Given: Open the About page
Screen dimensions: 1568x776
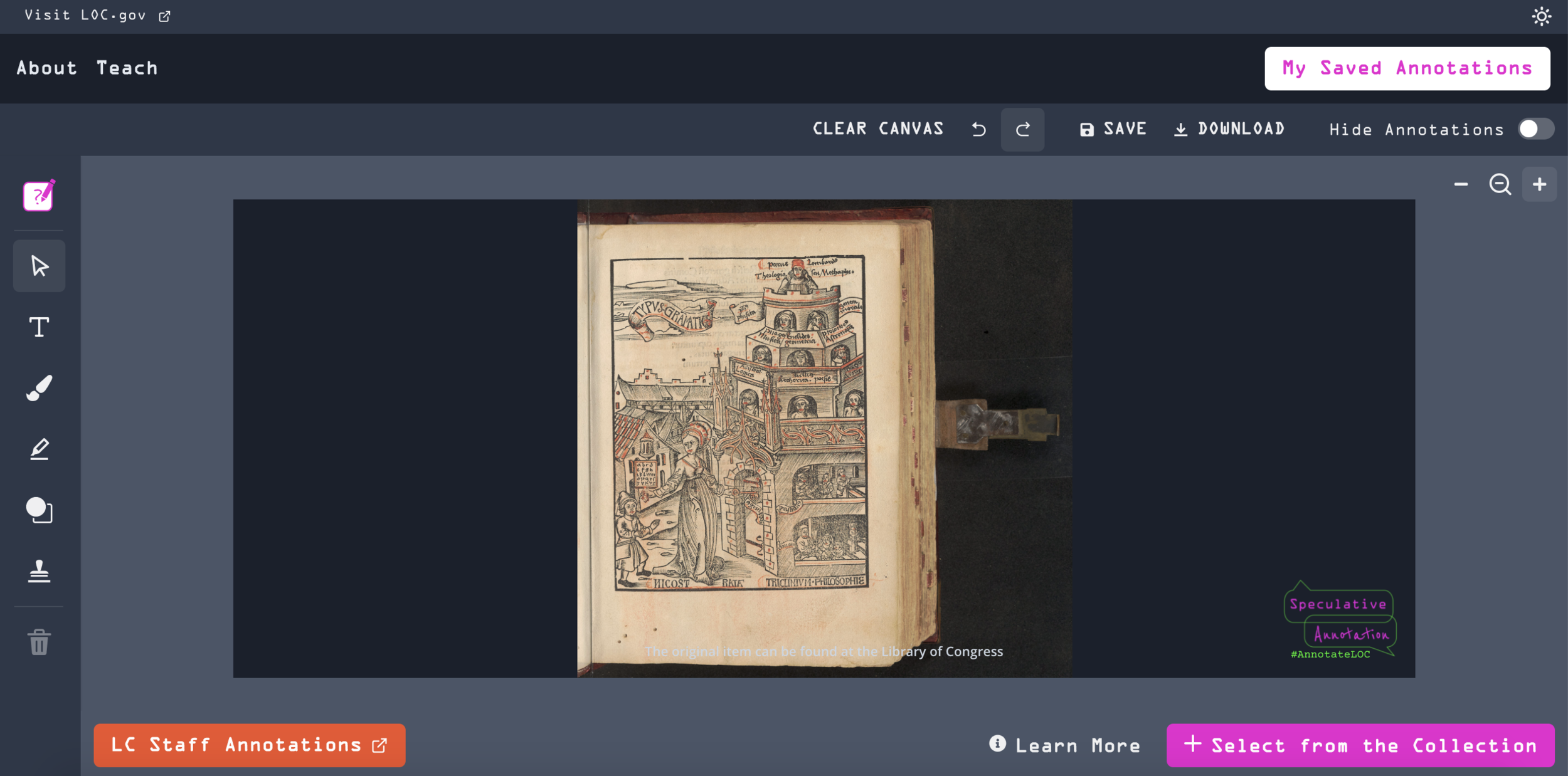Looking at the screenshot, I should (x=46, y=68).
